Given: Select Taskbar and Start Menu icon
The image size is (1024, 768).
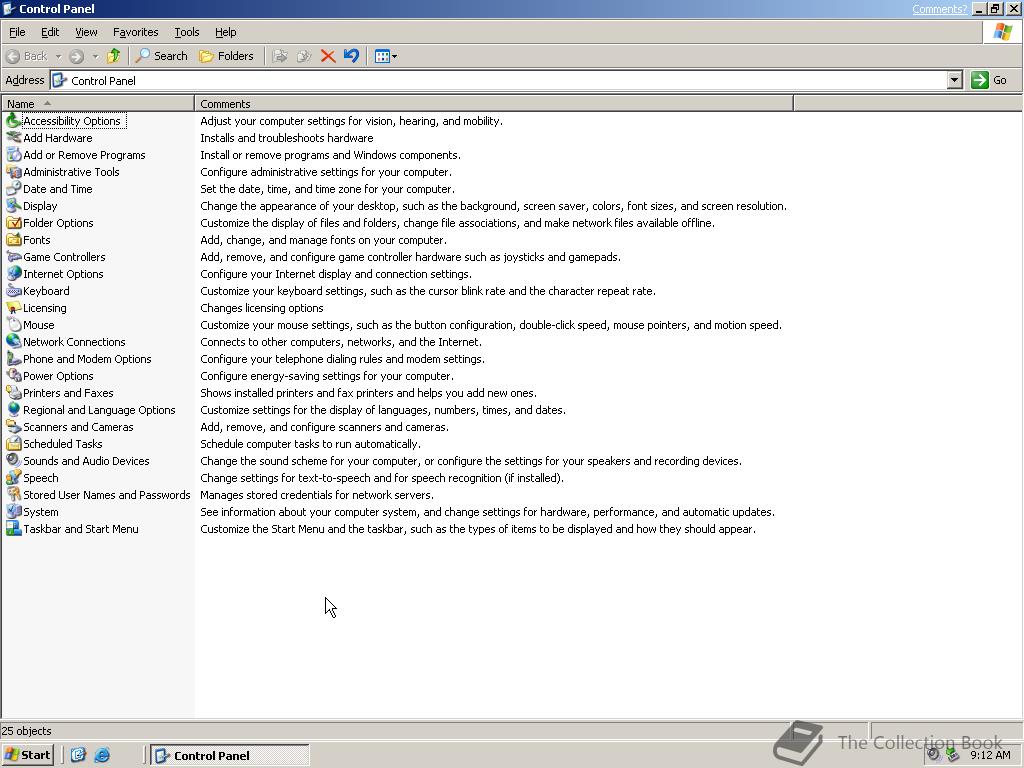Looking at the screenshot, I should click(13, 528).
